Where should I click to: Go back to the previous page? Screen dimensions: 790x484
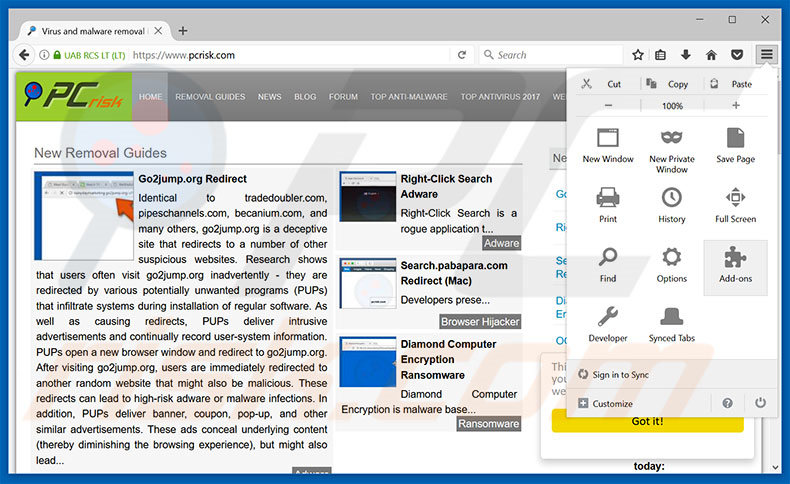pos(23,55)
